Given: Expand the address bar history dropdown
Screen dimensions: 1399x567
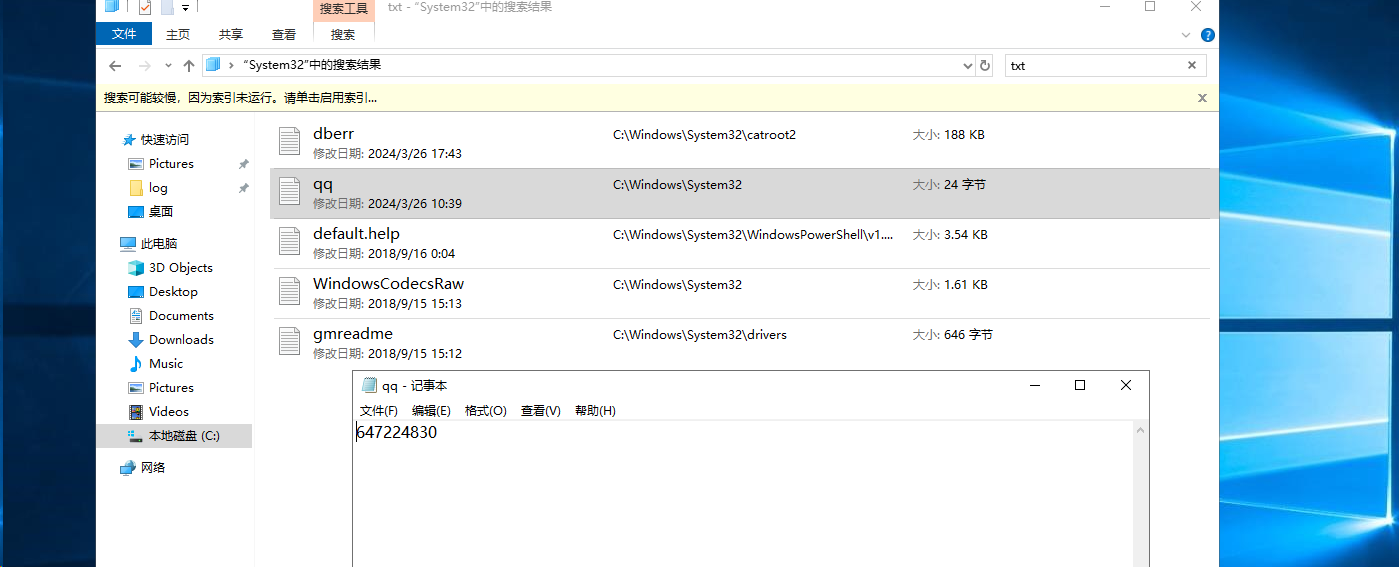Looking at the screenshot, I should (x=967, y=66).
